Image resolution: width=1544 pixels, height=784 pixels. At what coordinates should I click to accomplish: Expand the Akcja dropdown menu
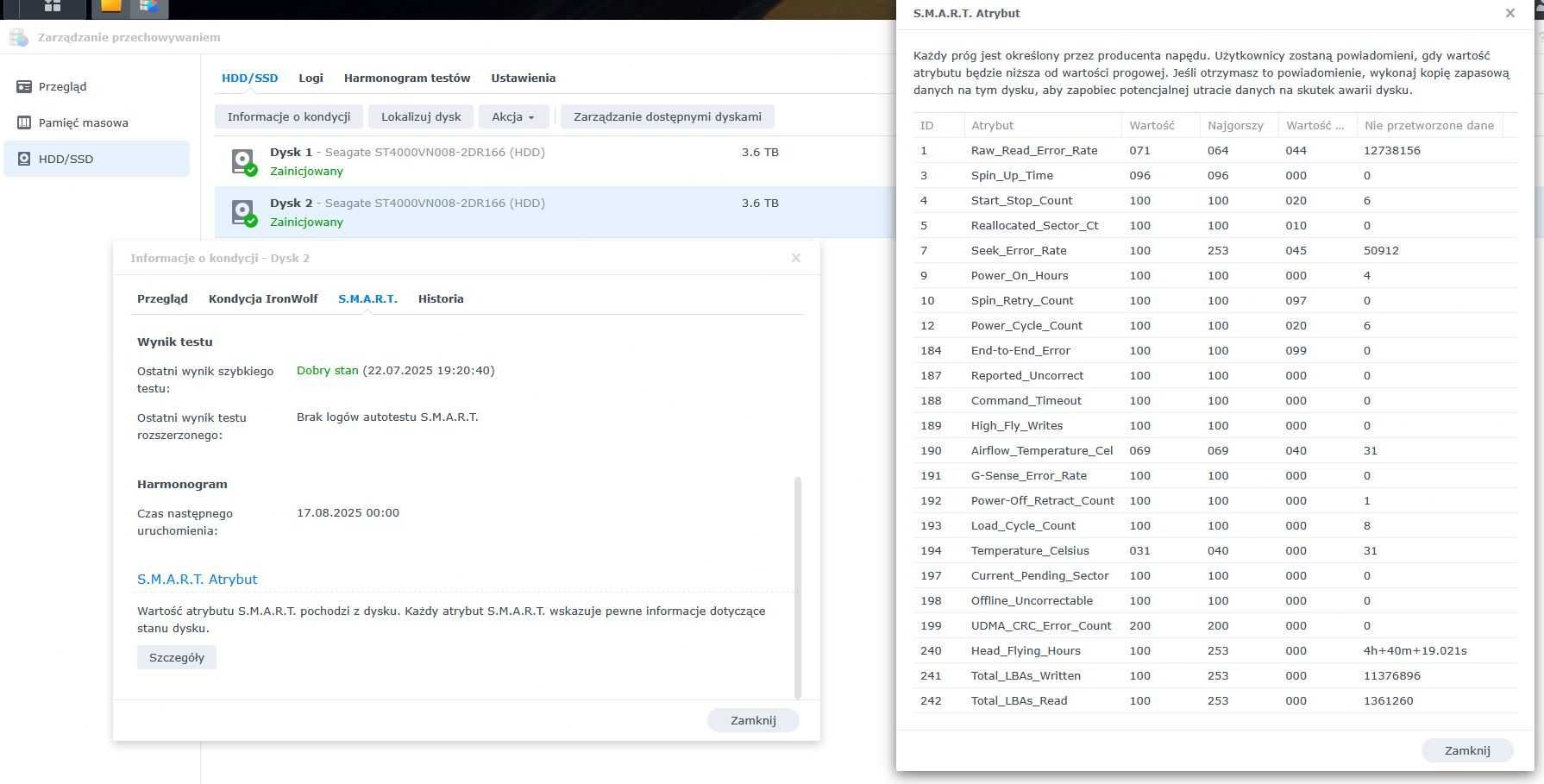pos(513,116)
